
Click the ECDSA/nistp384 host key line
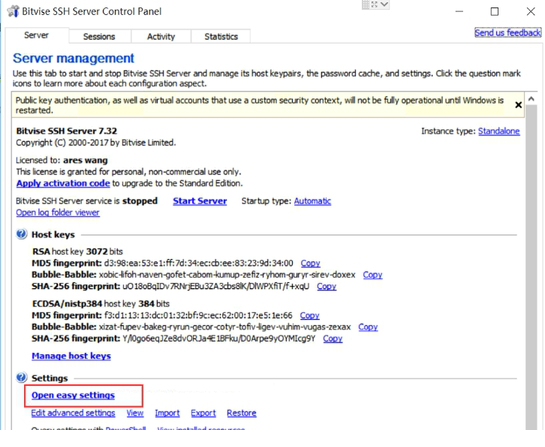(x=101, y=303)
